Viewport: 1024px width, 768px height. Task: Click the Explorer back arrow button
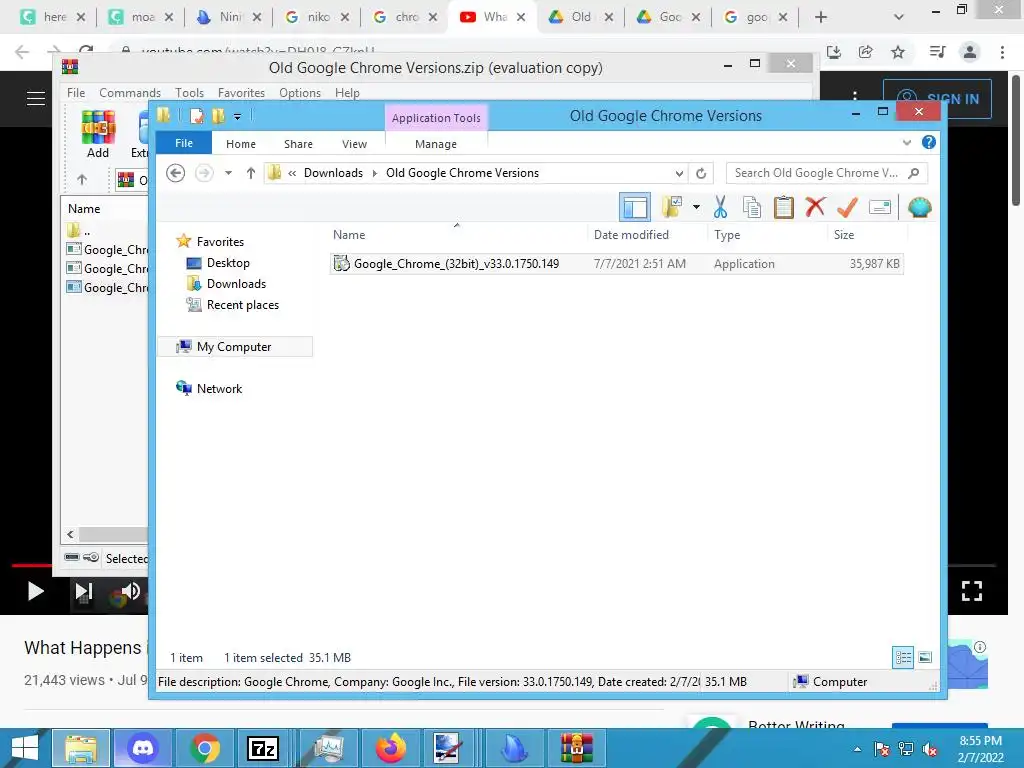[x=176, y=173]
